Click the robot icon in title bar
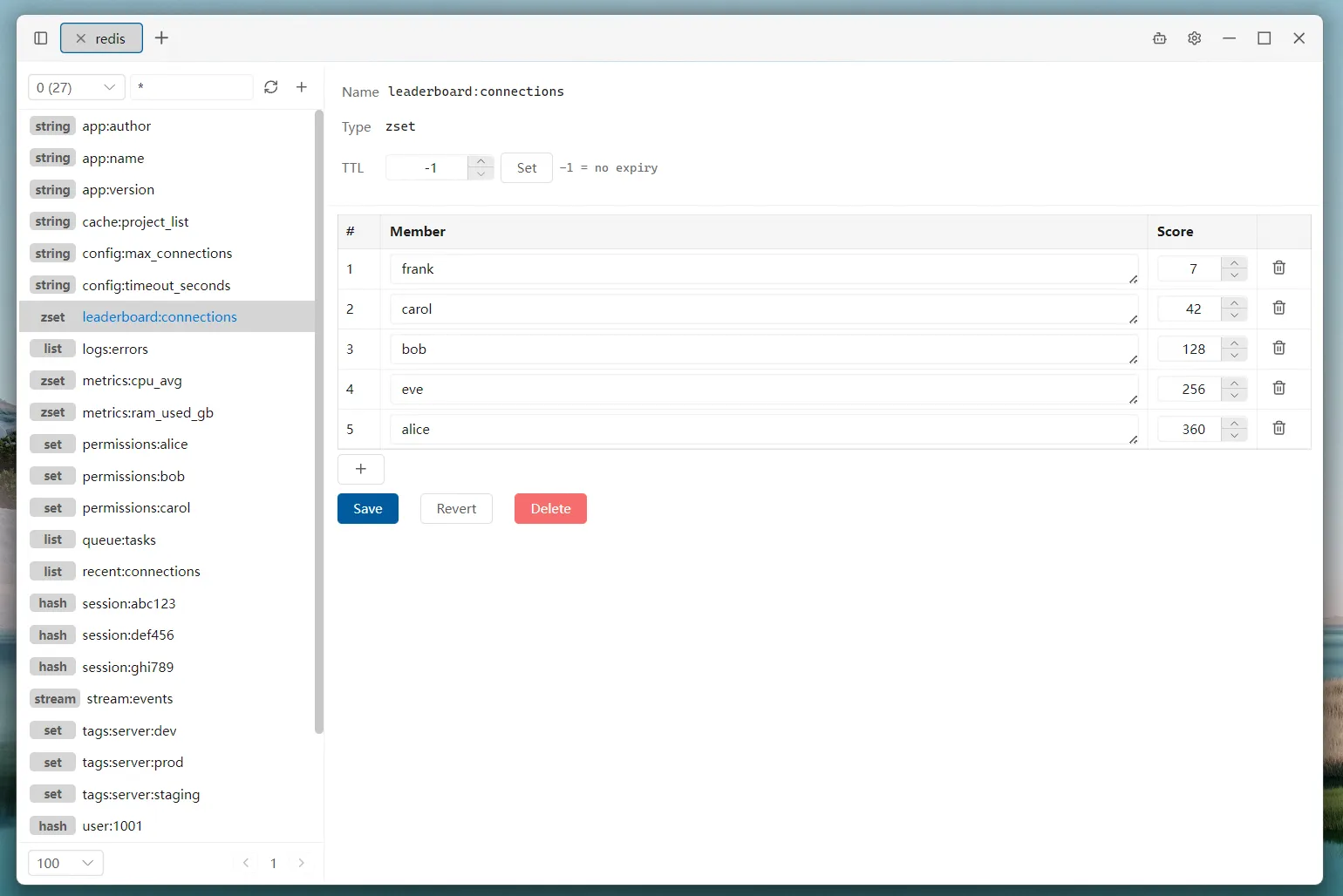This screenshot has height=896, width=1343. pos(1160,38)
